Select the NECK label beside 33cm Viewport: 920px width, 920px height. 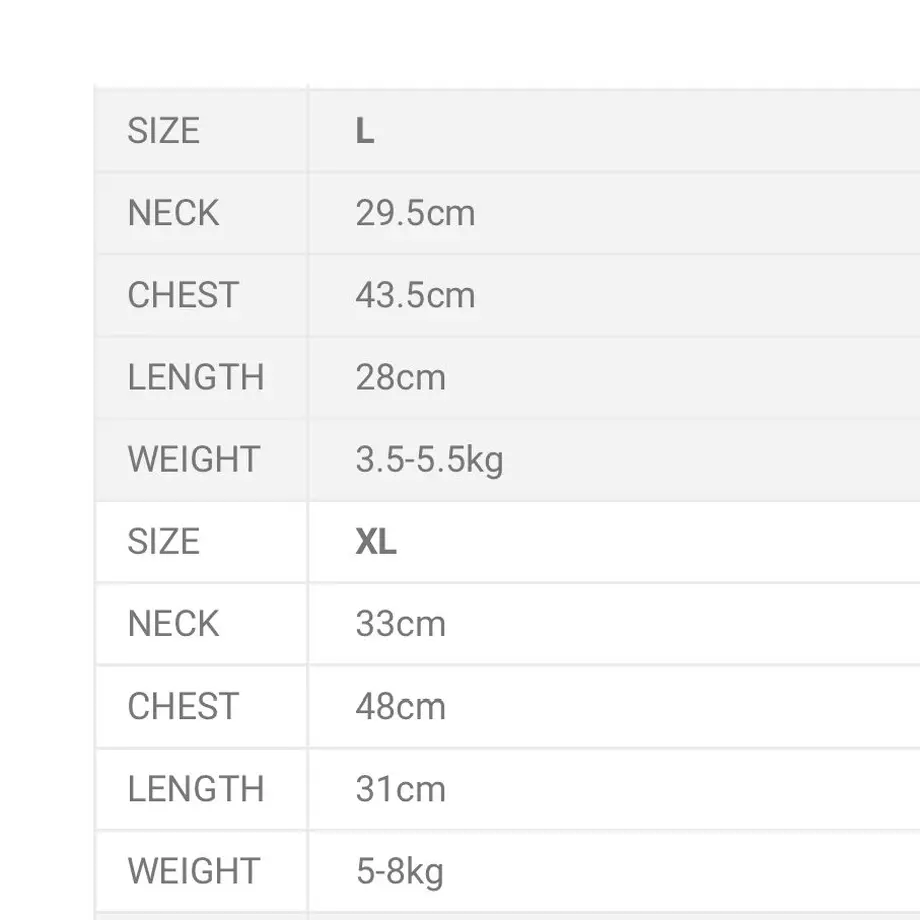tap(173, 623)
